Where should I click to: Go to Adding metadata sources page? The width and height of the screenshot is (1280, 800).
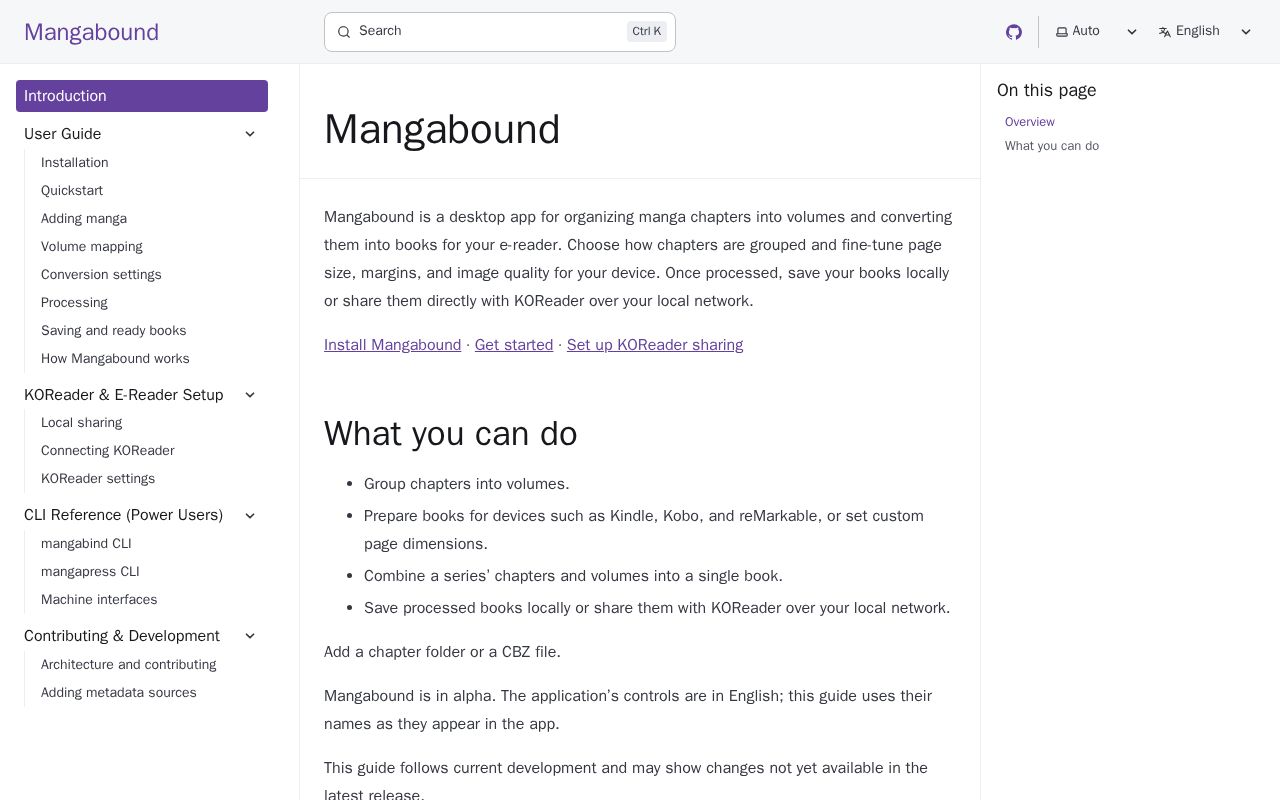click(x=119, y=693)
